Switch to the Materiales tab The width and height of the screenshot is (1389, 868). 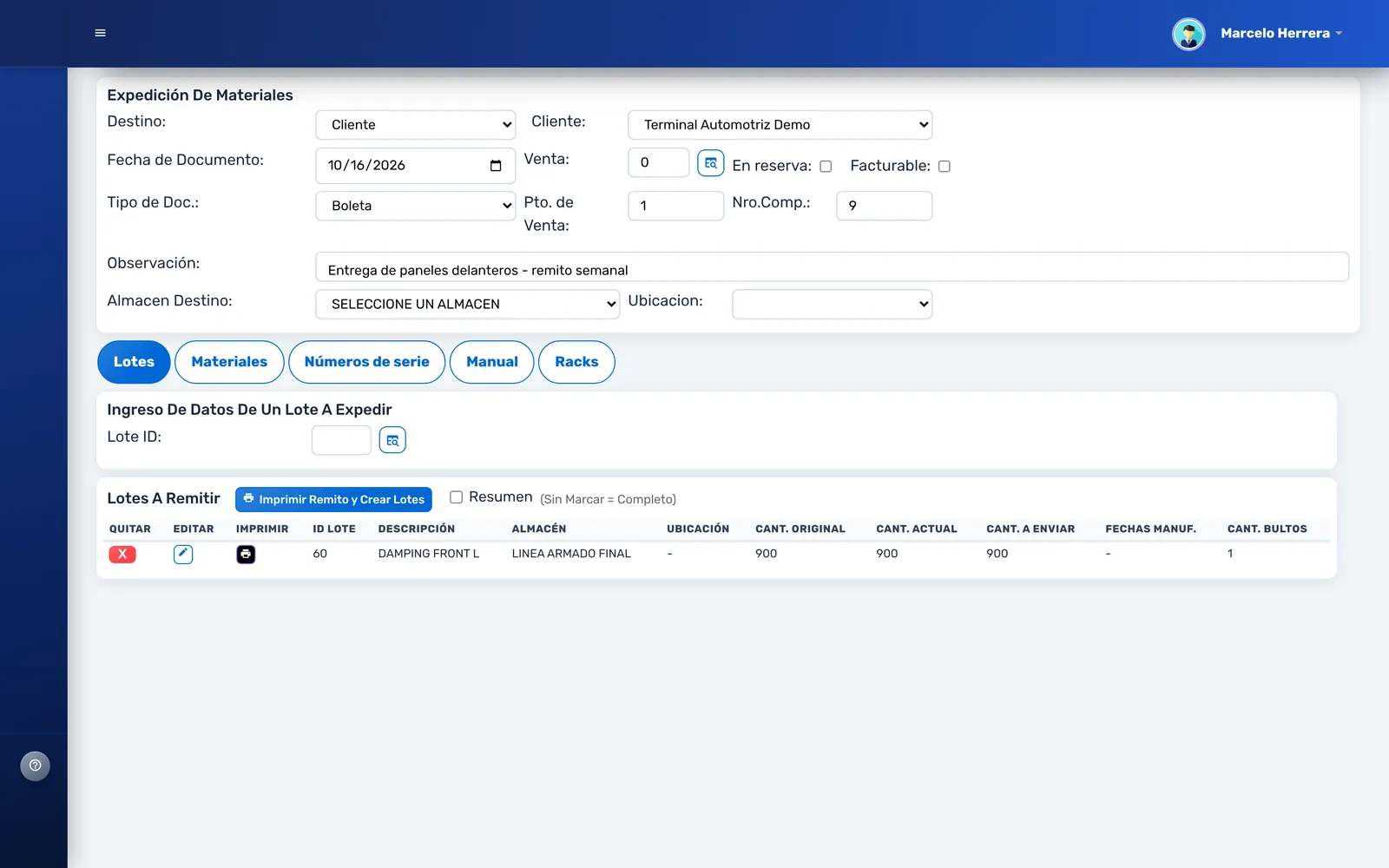[229, 362]
